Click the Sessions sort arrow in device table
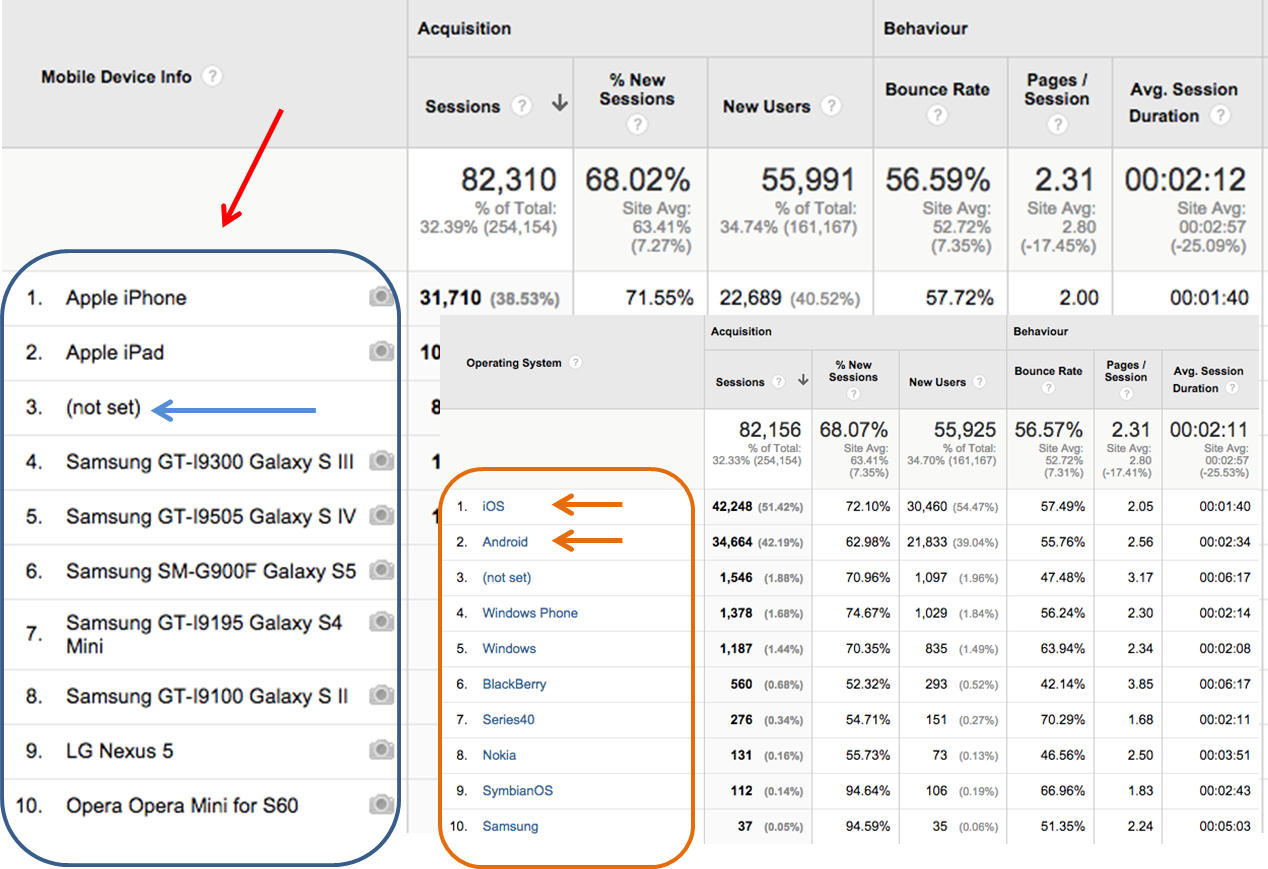 coord(559,105)
